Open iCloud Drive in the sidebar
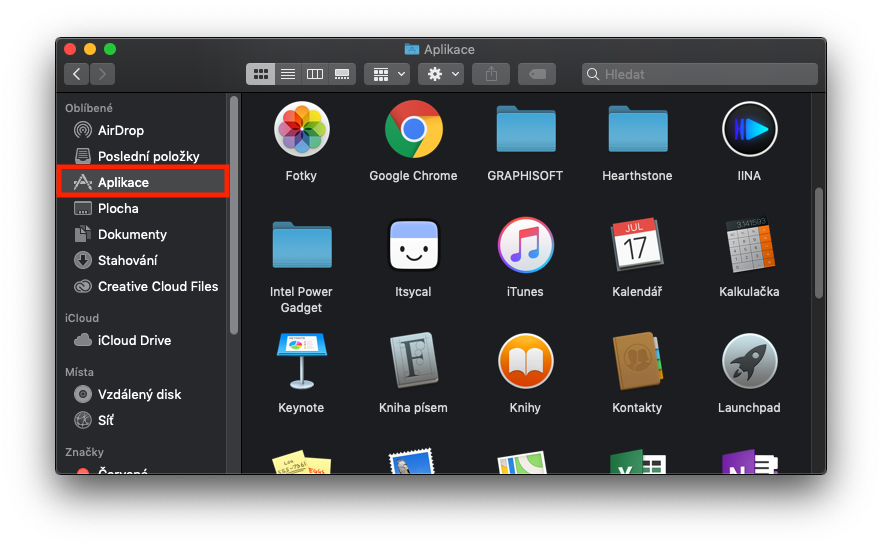Screen dimensions: 882x548 click(143, 340)
